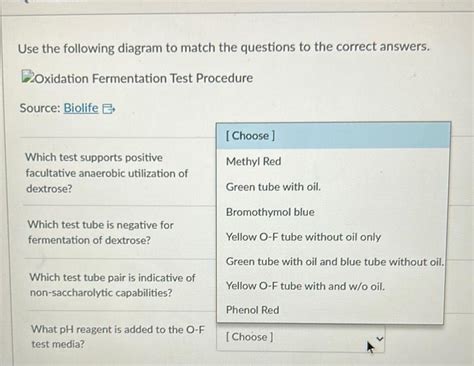Click the broken Oxidation Fermentation image icon

coord(28,76)
